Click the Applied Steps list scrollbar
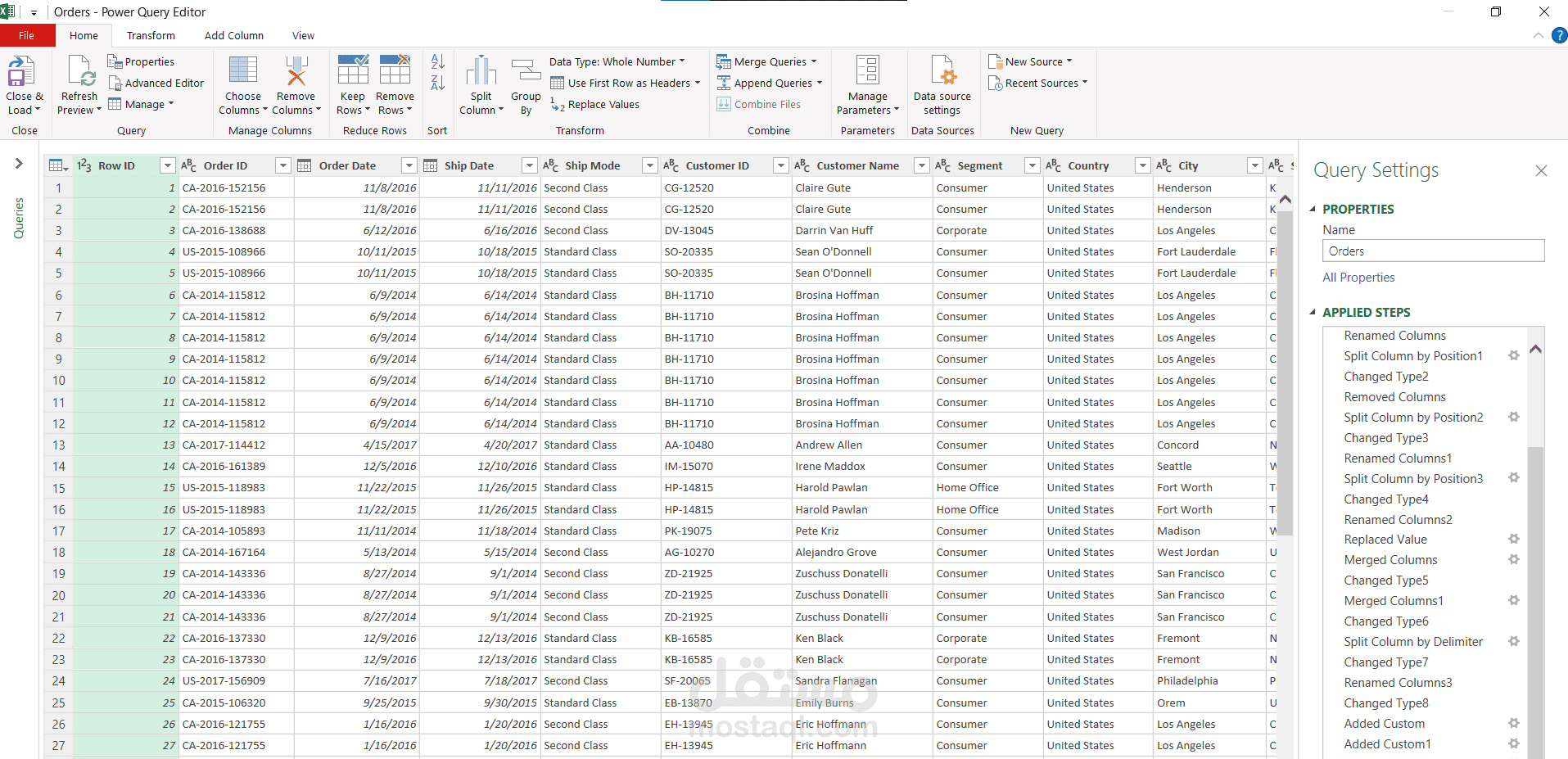Screen dimensions: 1568x759 [1536, 602]
